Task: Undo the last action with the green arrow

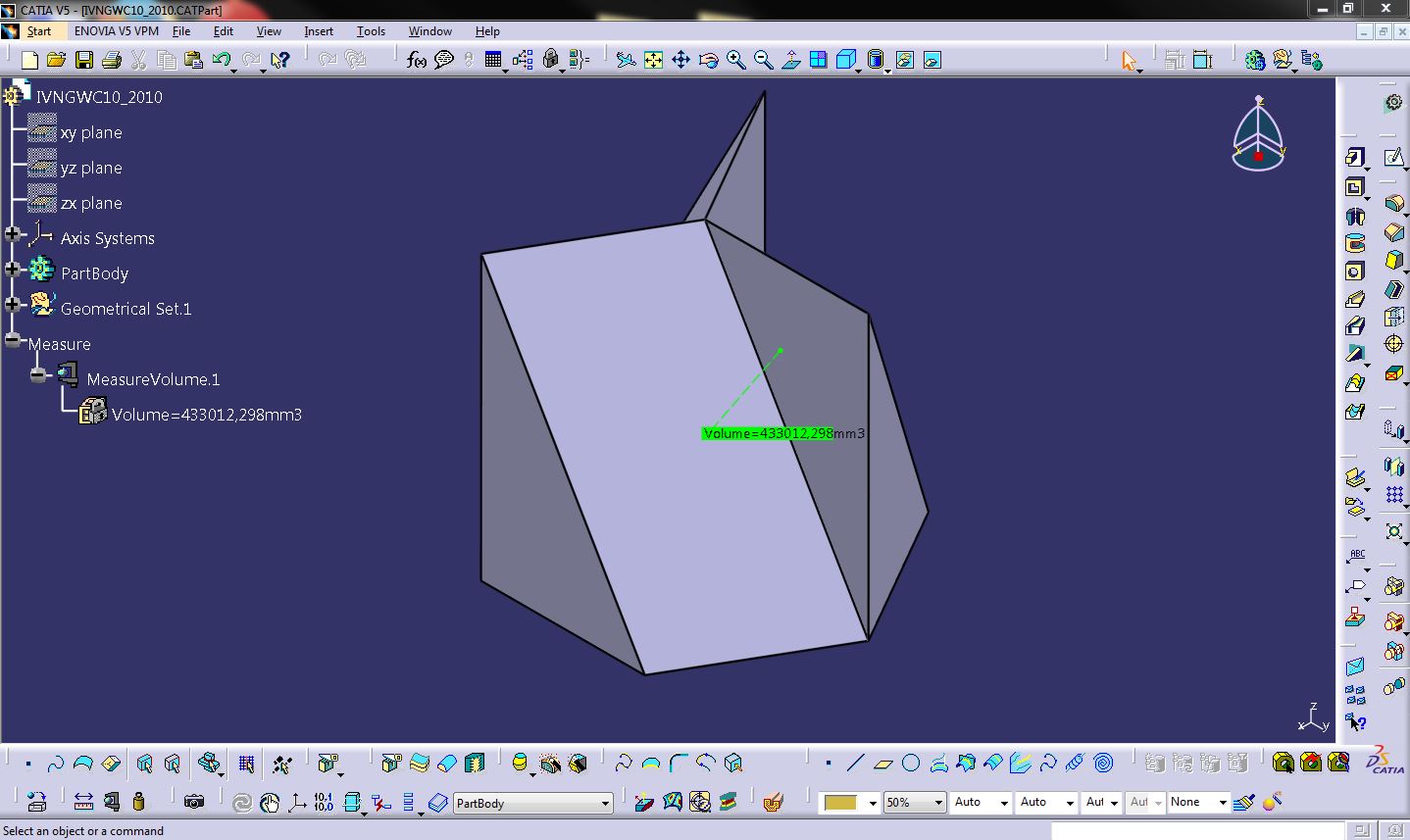Action: [221, 60]
